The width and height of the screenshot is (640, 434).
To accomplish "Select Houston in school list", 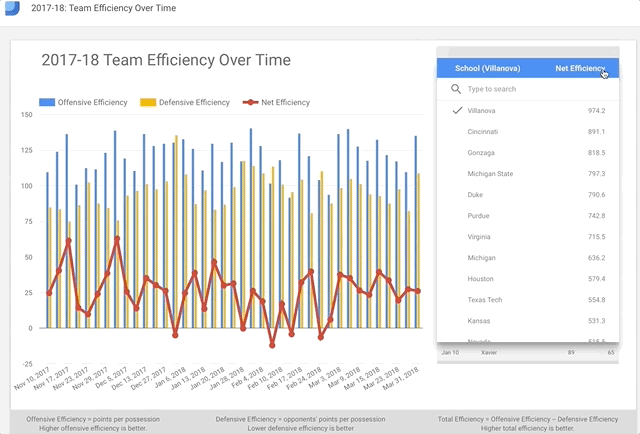I will [x=528, y=279].
